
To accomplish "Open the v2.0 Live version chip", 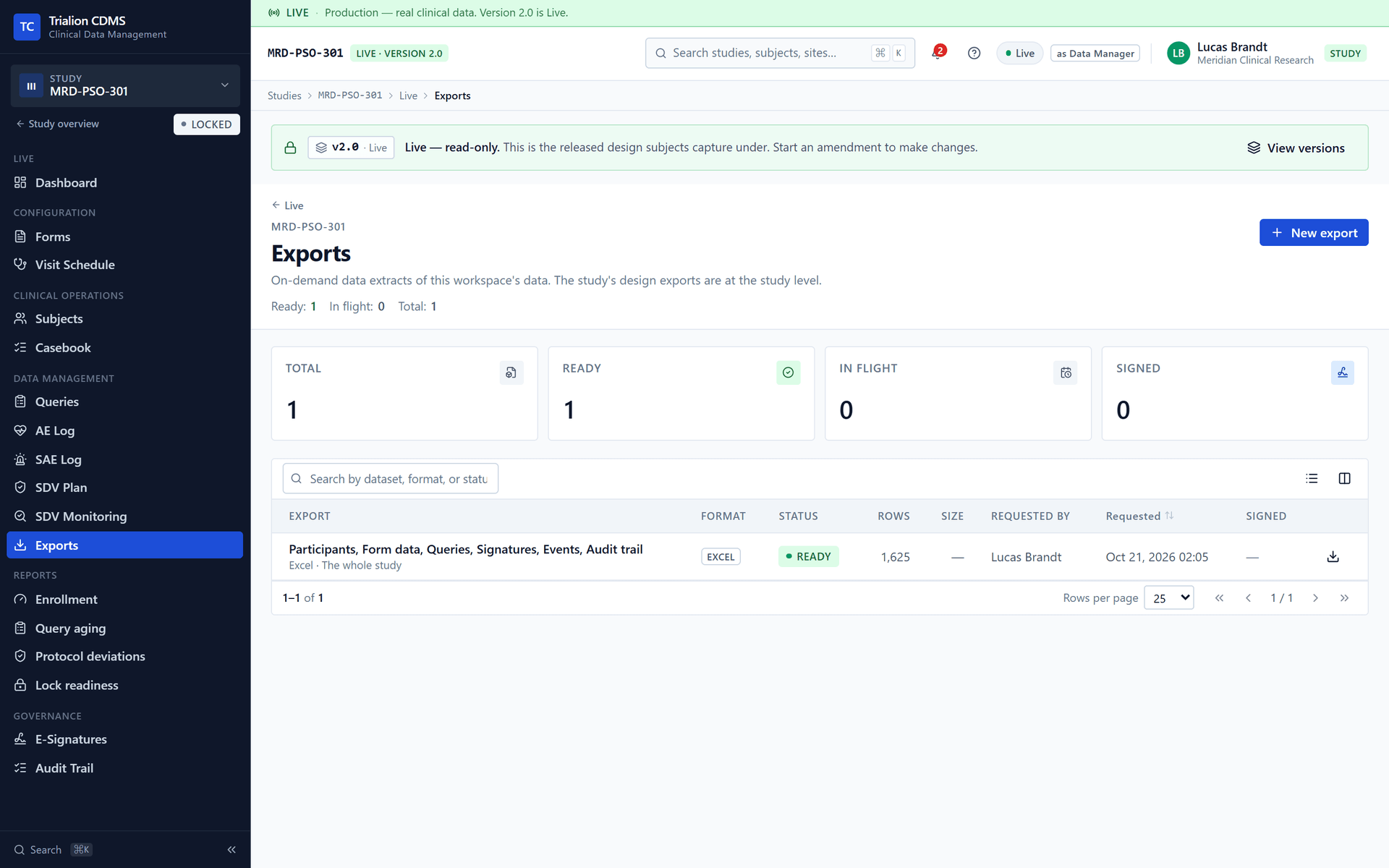I will pyautogui.click(x=351, y=148).
